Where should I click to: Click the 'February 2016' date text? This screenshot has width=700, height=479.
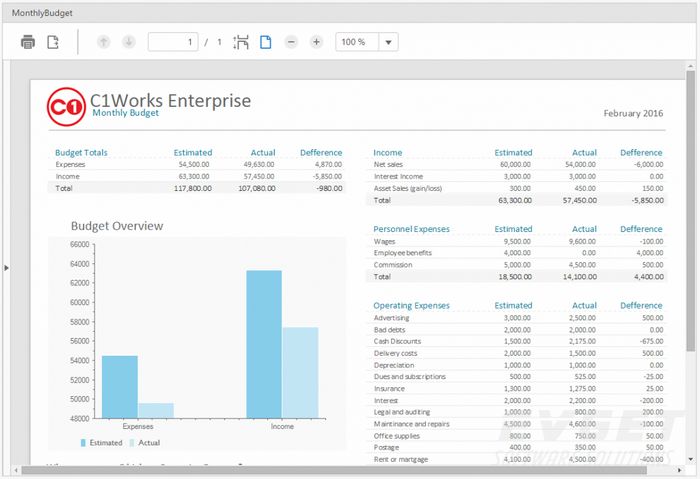[633, 113]
